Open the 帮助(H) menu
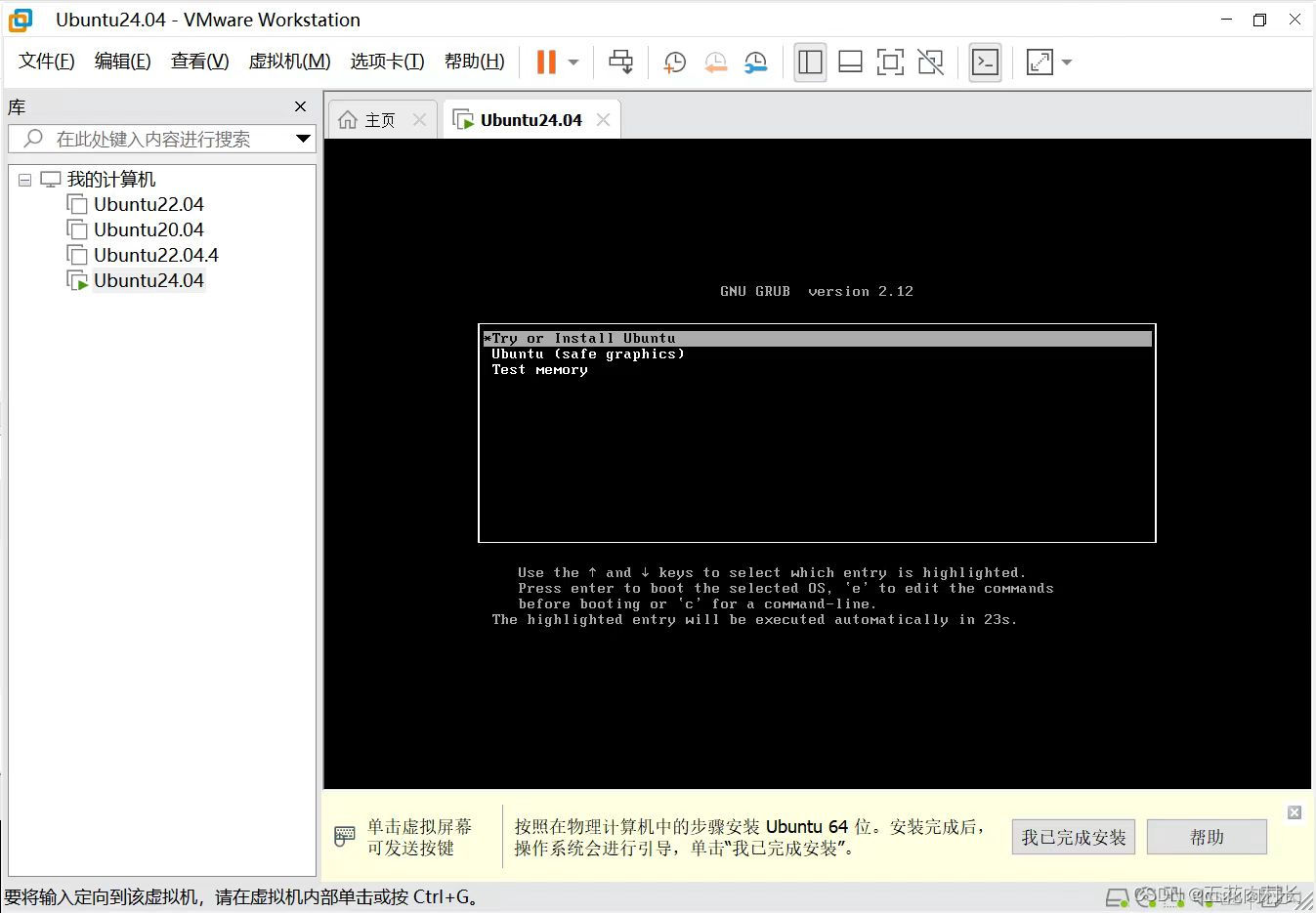Screen dimensions: 1316x913 tap(474, 62)
